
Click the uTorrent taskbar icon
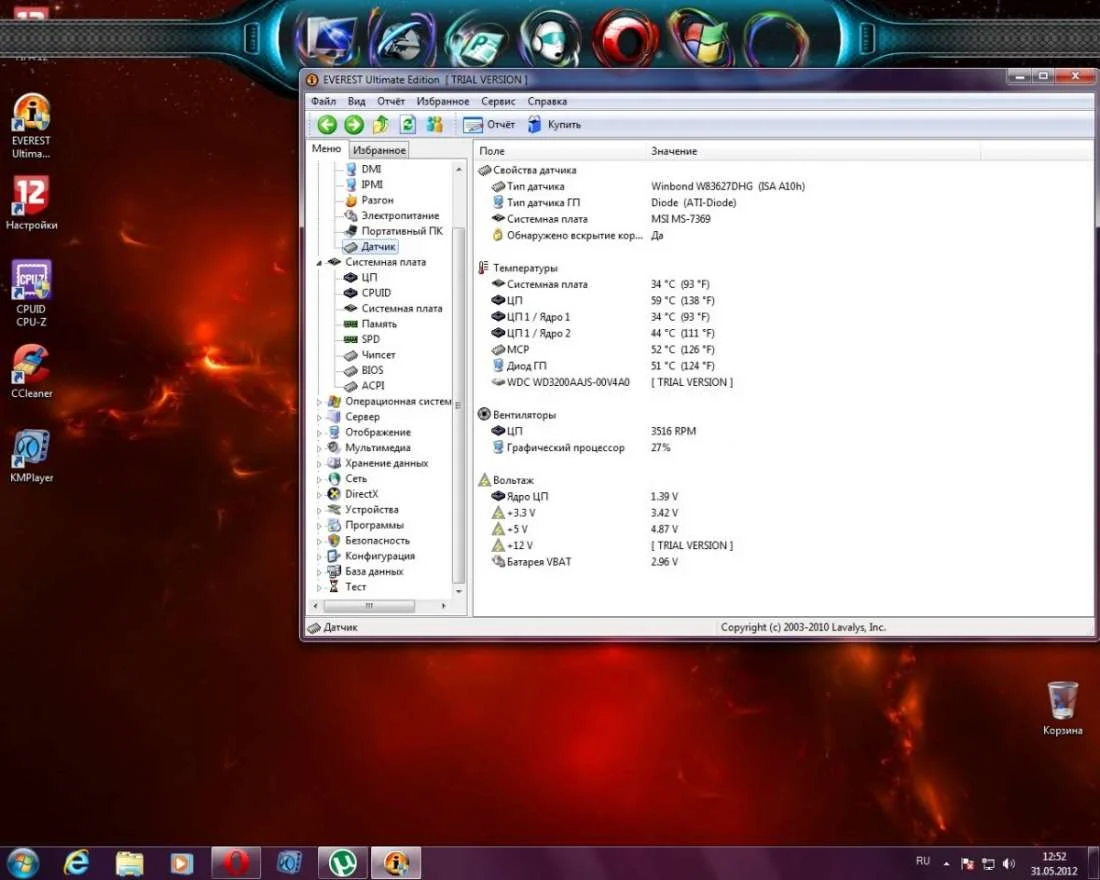[x=343, y=861]
